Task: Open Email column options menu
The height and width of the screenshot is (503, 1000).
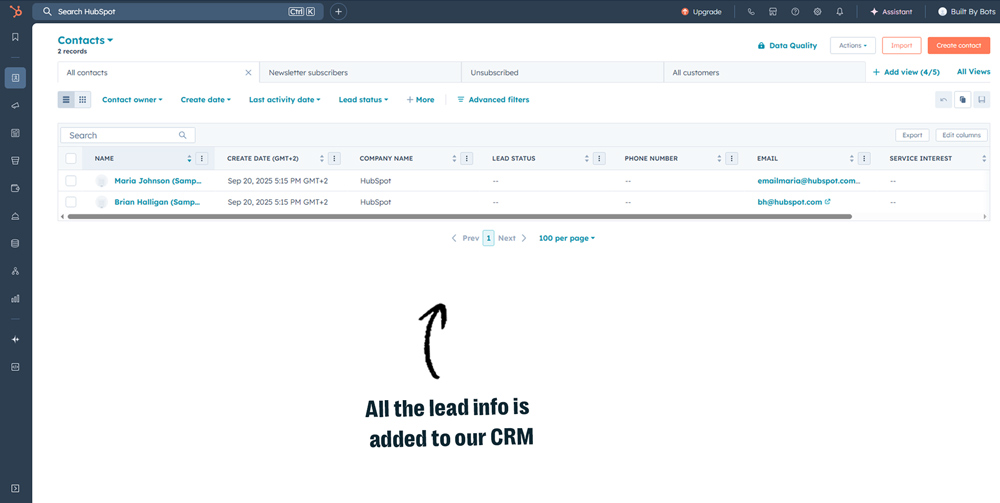Action: tap(864, 158)
